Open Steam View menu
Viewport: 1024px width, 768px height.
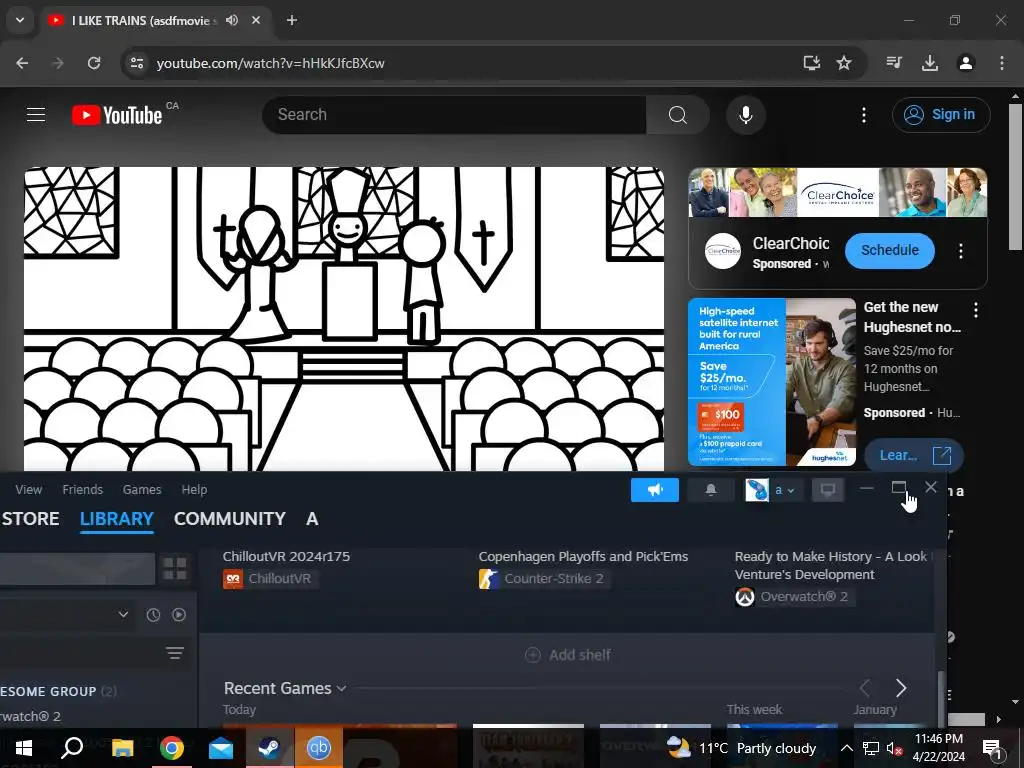click(x=29, y=490)
